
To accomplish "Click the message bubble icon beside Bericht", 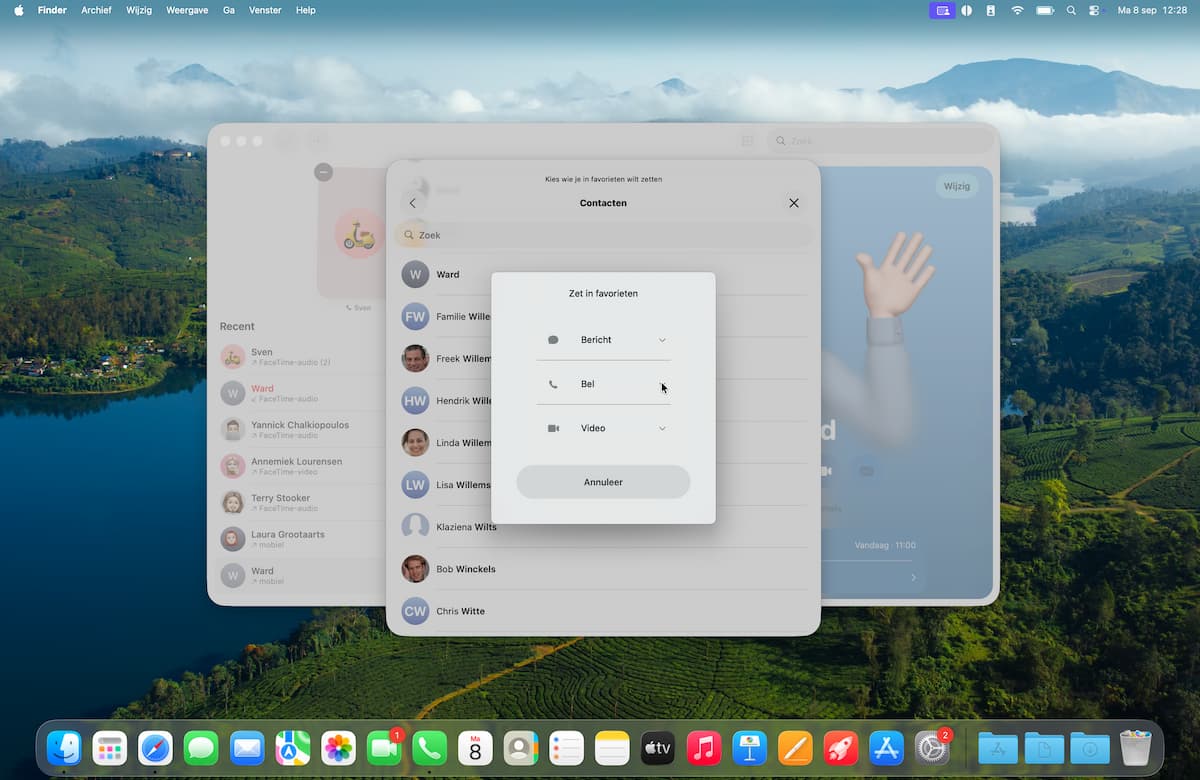I will pyautogui.click(x=553, y=340).
